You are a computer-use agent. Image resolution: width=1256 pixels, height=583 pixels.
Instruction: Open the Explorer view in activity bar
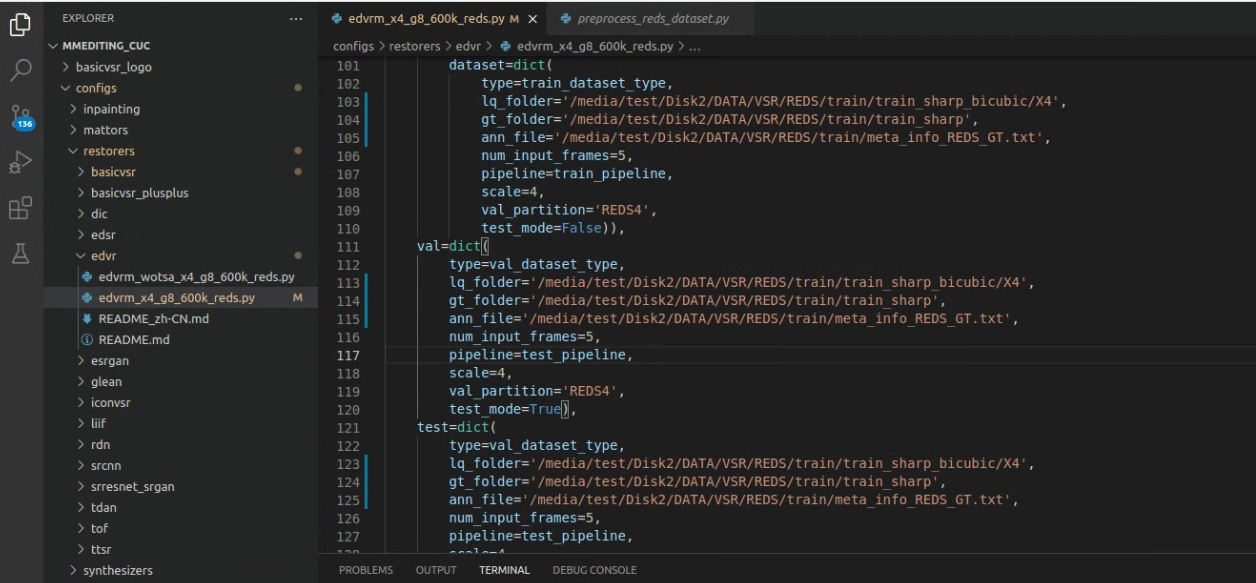21,25
